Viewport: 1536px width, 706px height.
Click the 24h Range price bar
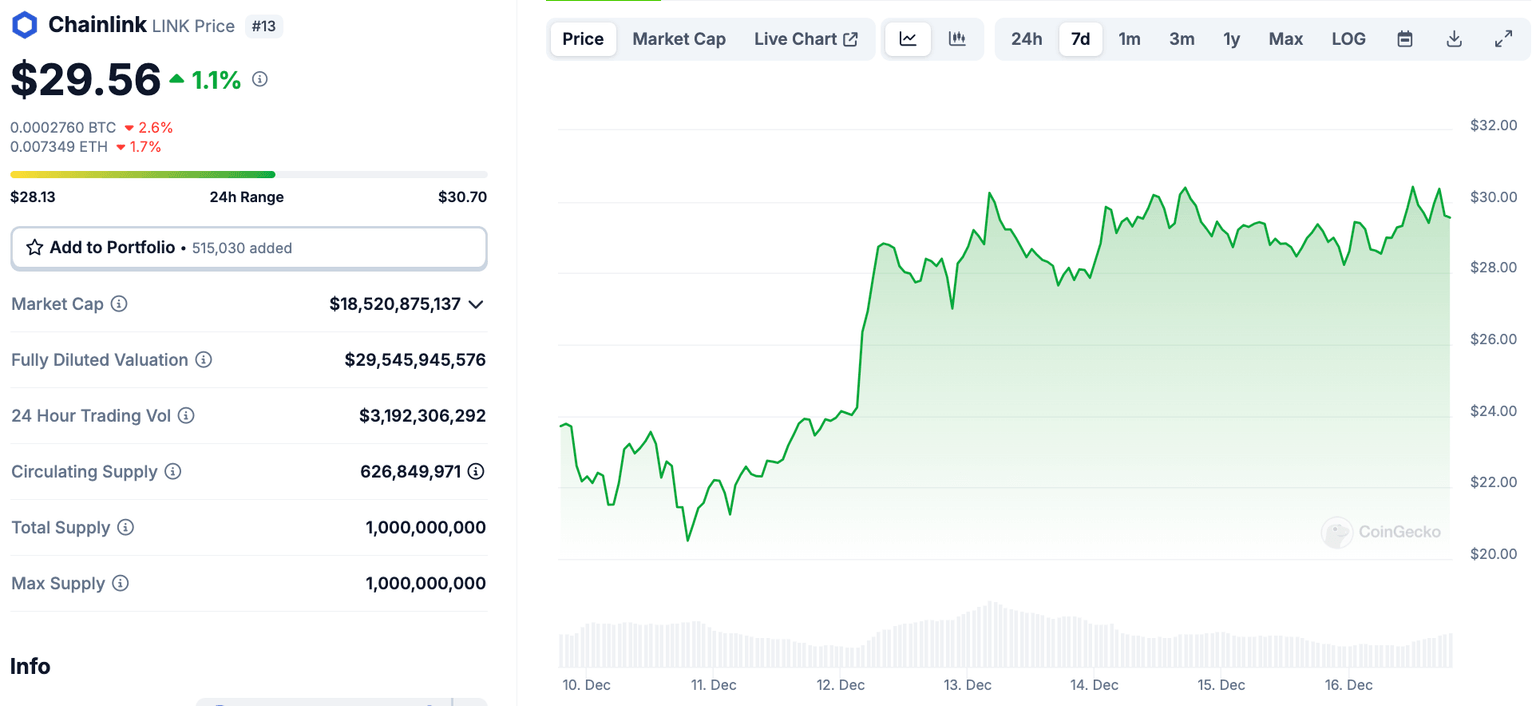pos(249,175)
